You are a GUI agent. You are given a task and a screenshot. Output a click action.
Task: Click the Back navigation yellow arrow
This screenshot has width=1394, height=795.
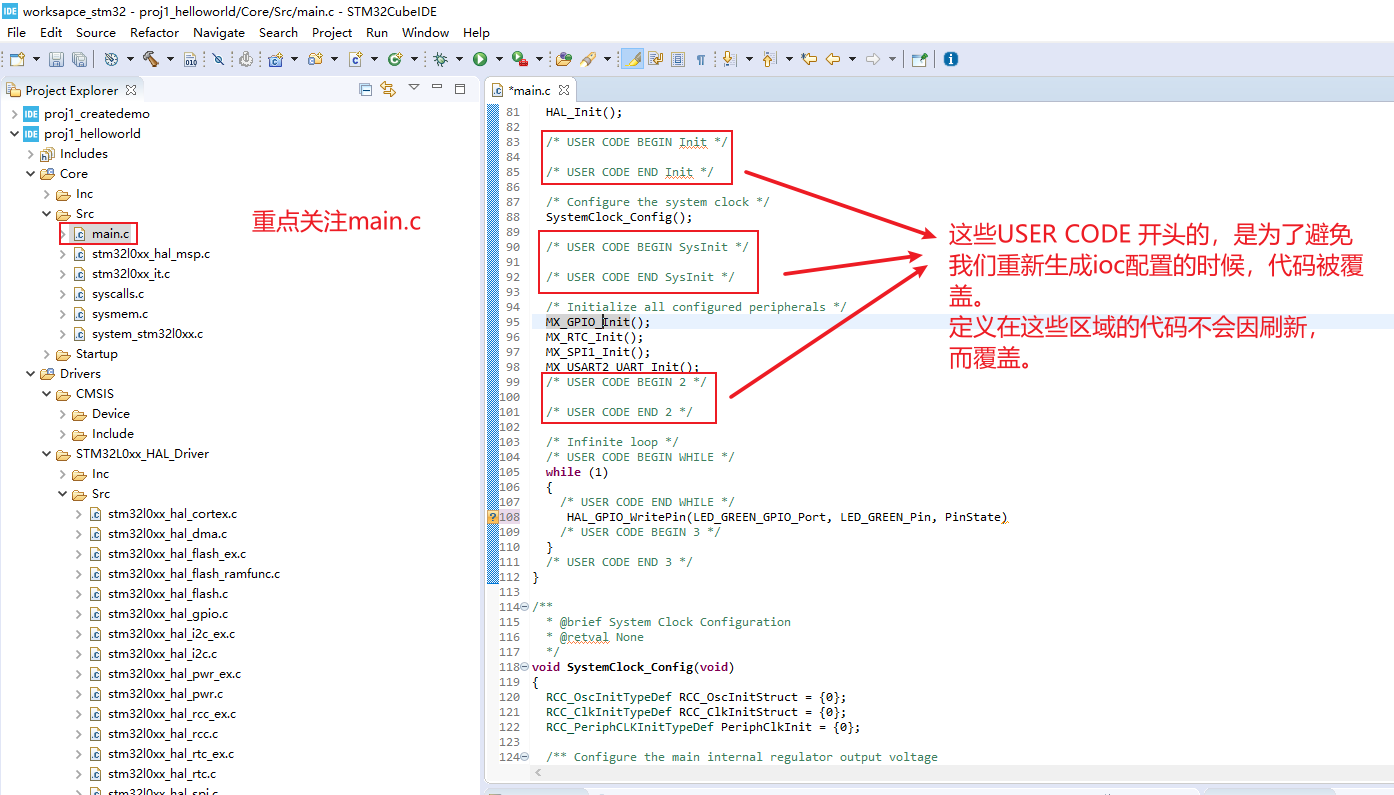click(x=832, y=59)
